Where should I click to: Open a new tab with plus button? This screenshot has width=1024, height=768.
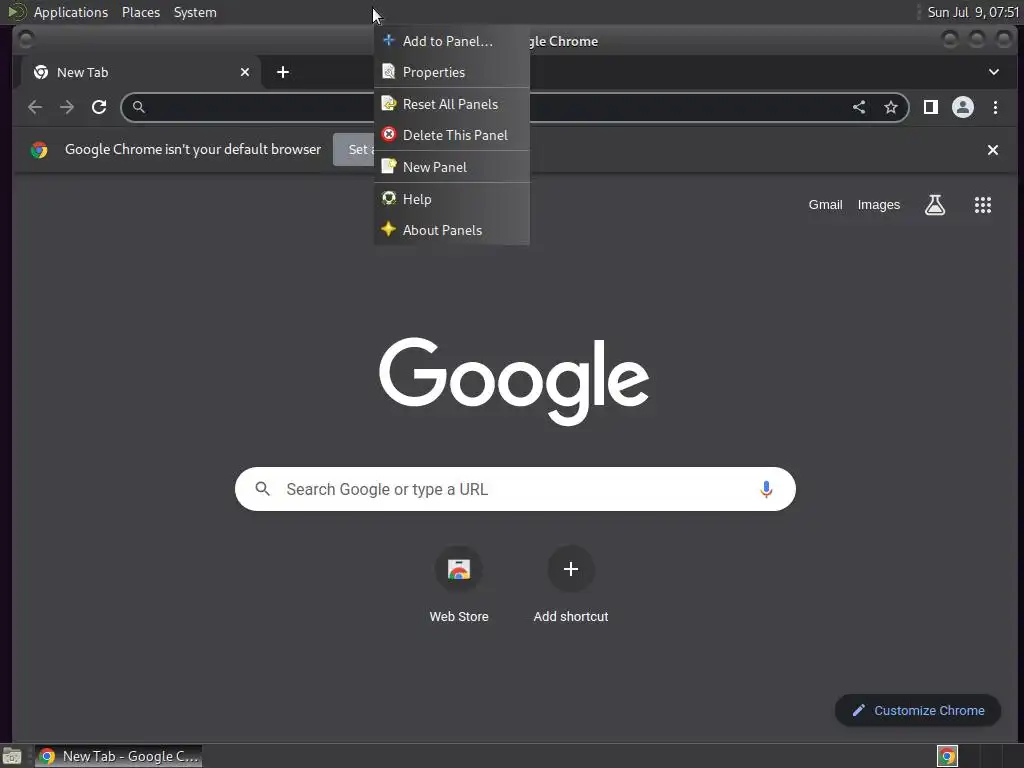(x=283, y=72)
